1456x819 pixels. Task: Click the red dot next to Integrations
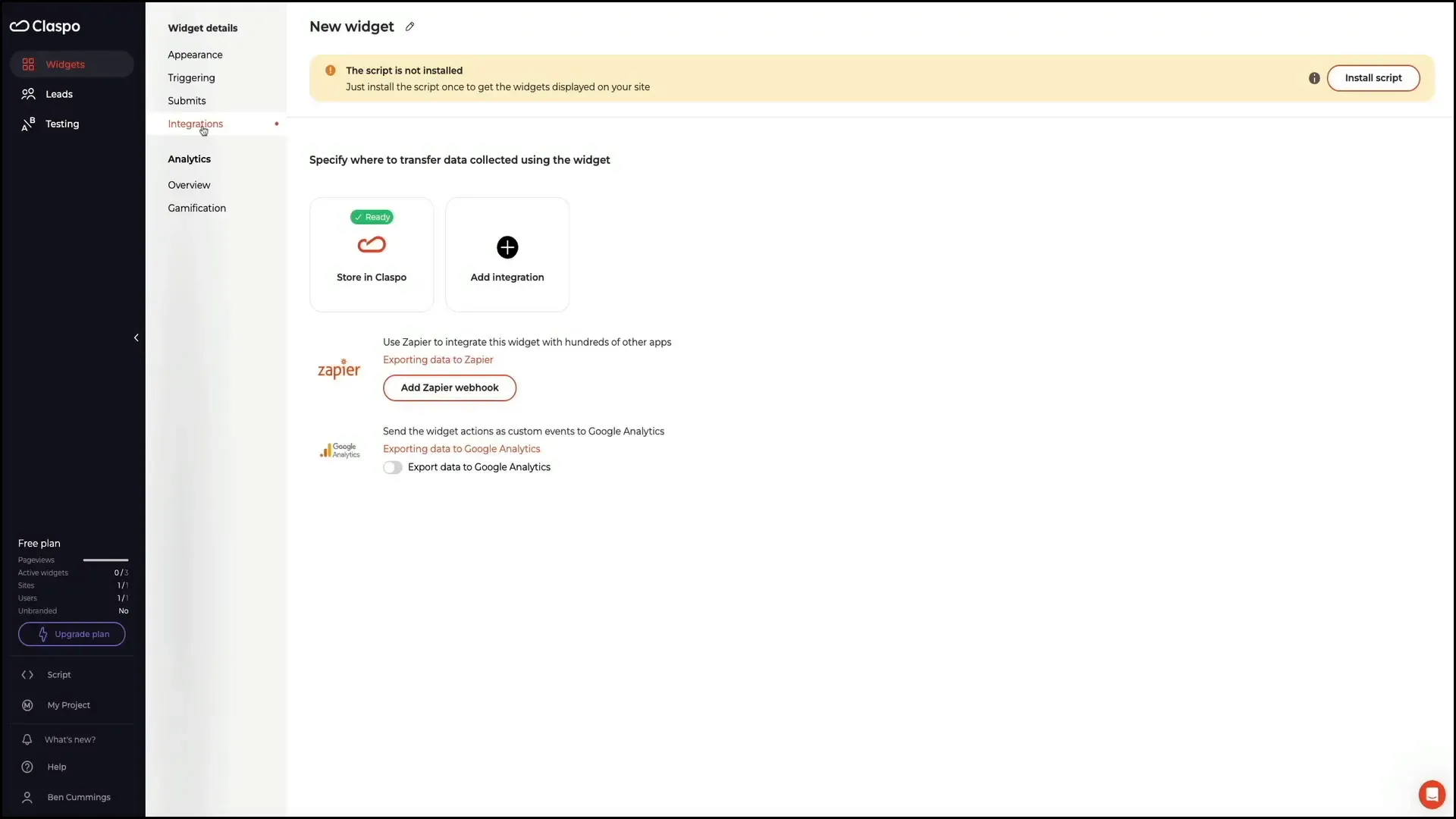[x=277, y=124]
